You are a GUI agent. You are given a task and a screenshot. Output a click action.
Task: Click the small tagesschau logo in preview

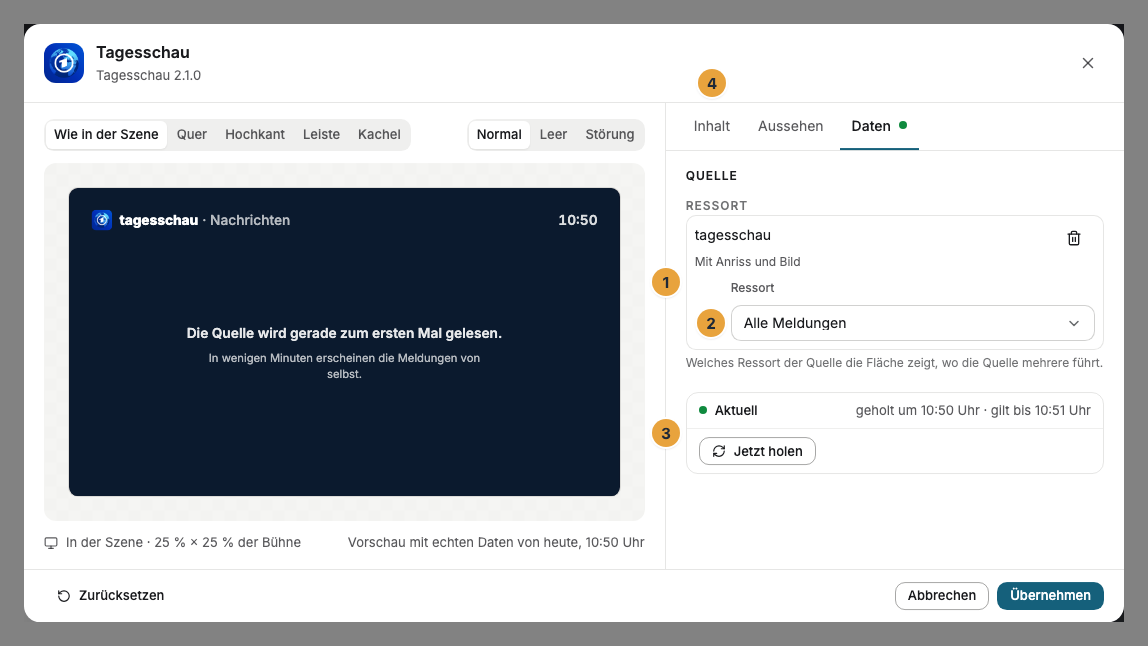[x=102, y=220]
